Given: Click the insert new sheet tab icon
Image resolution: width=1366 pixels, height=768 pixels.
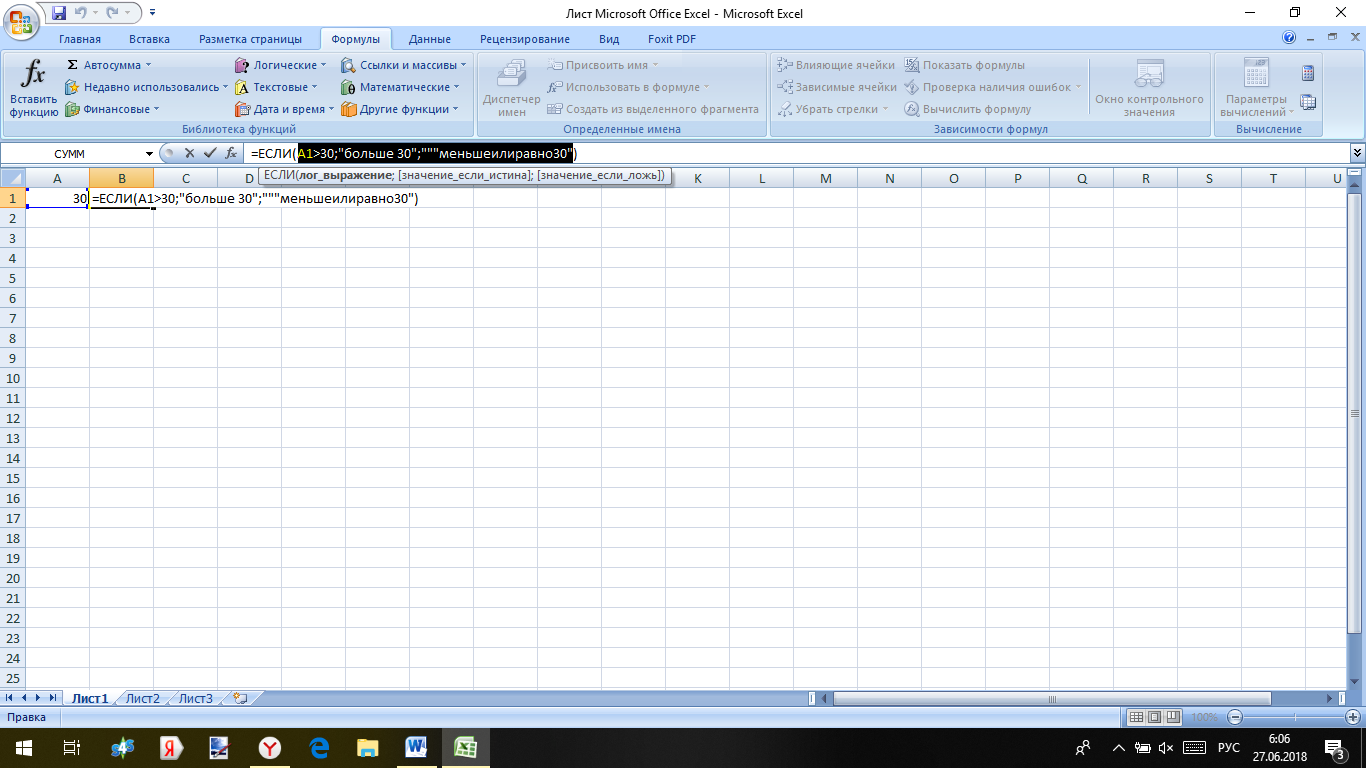Looking at the screenshot, I should click(239, 698).
